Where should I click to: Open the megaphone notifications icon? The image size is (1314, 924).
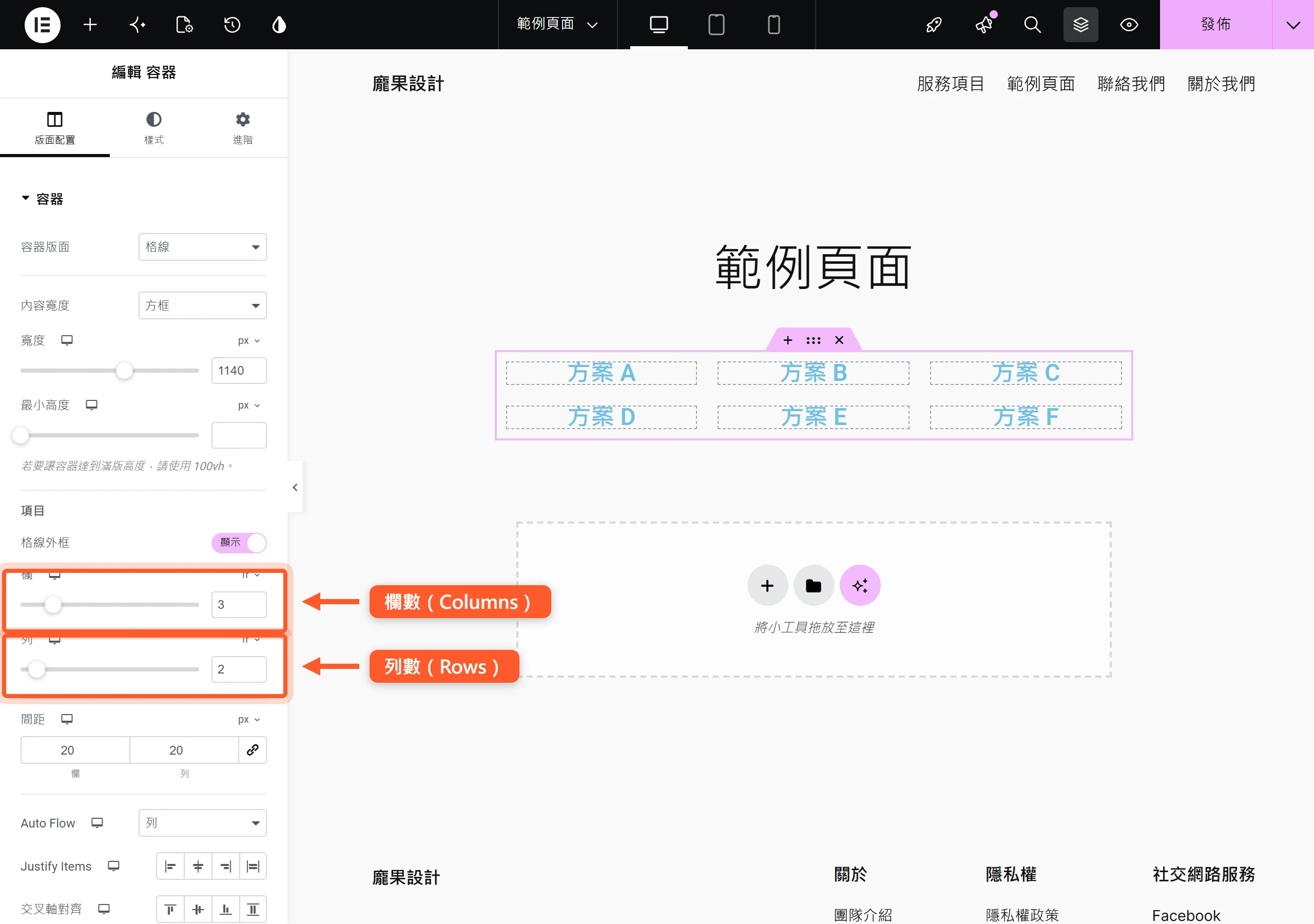(984, 25)
